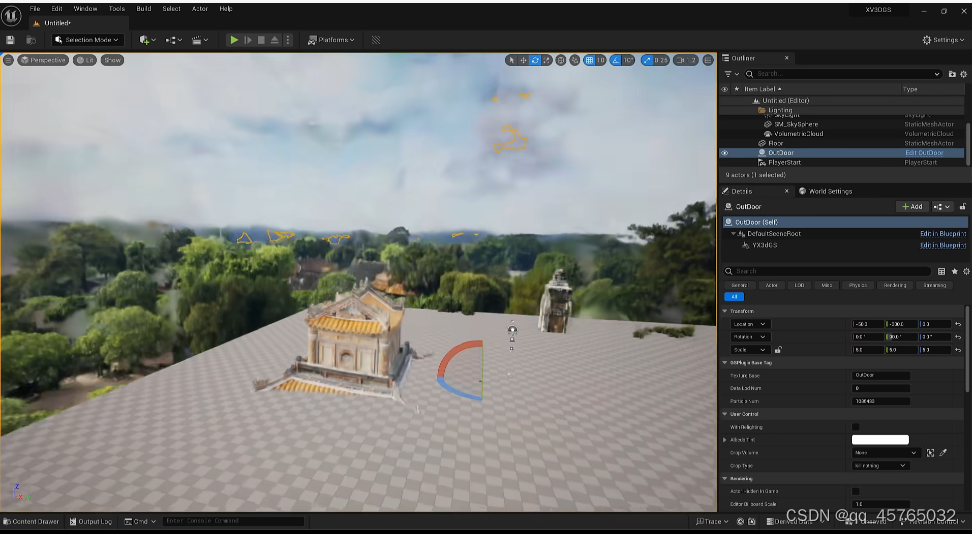
Task: Open the Selection Mode dropdown
Action: (87, 40)
